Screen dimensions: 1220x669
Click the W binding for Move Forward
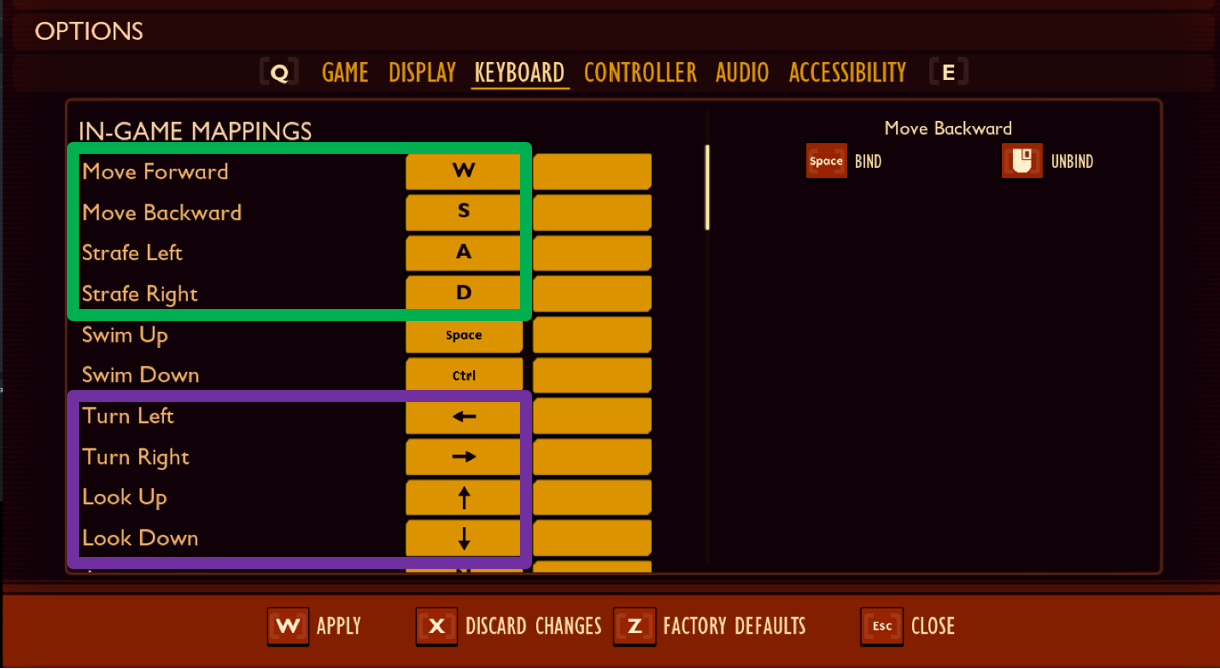coord(463,171)
